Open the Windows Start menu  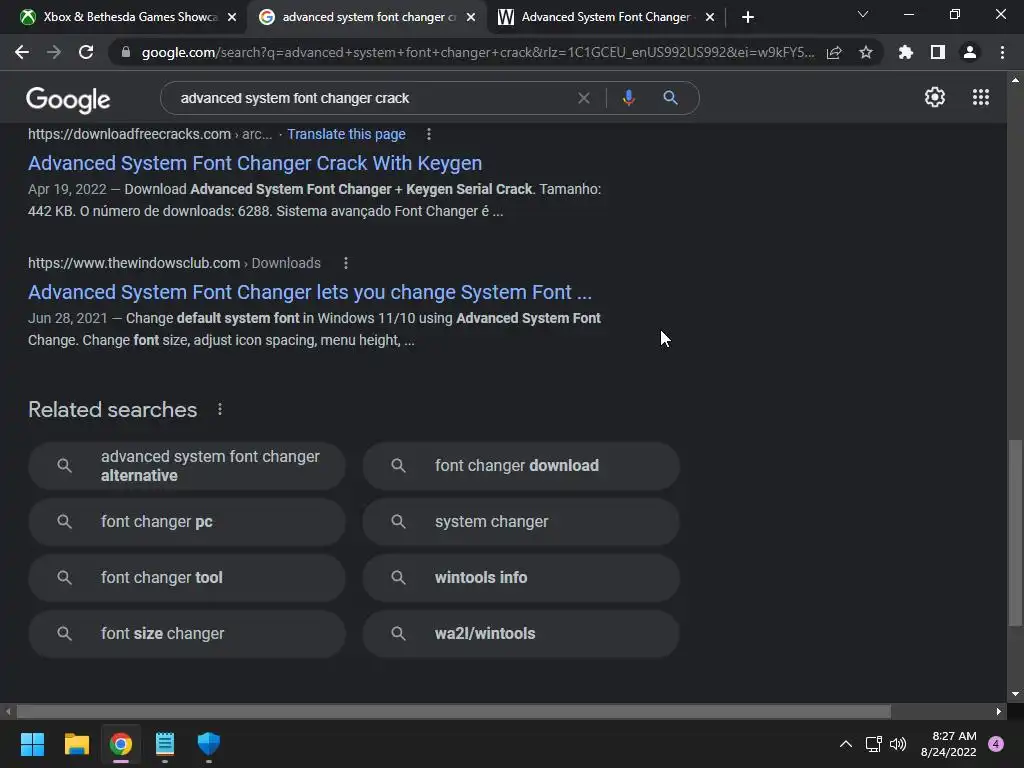32,744
